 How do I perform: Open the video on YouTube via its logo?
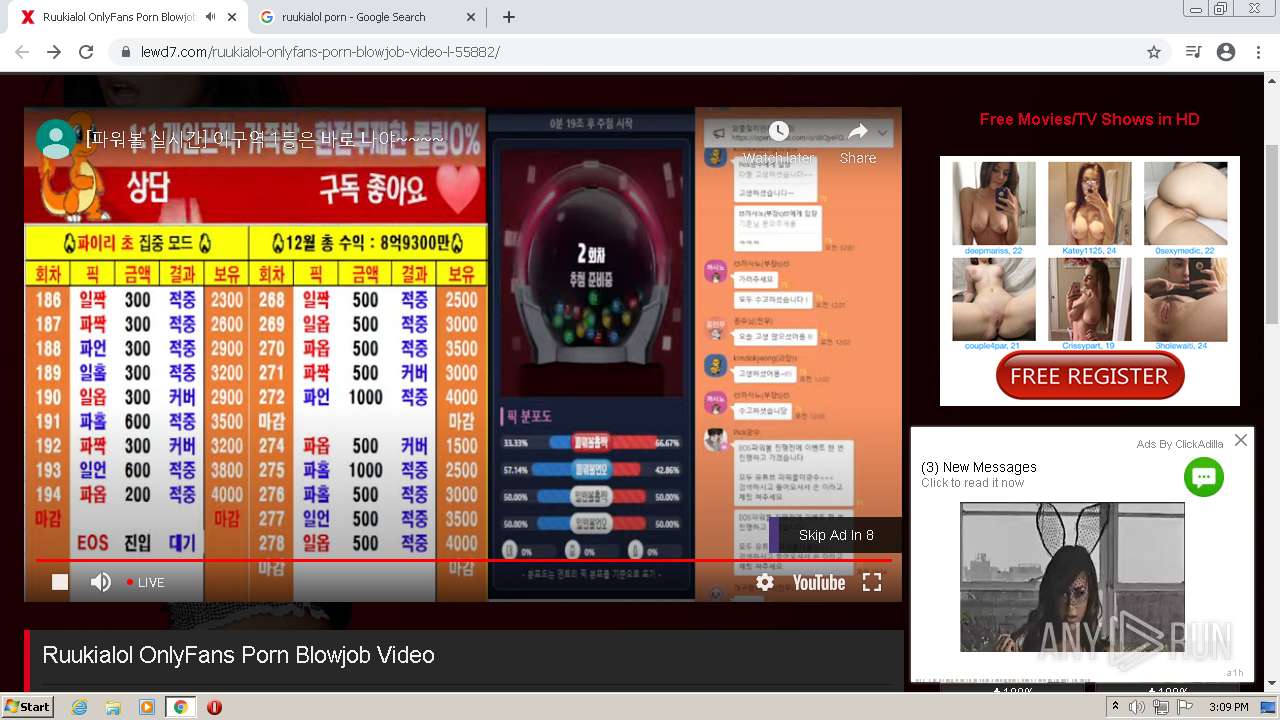coord(819,582)
